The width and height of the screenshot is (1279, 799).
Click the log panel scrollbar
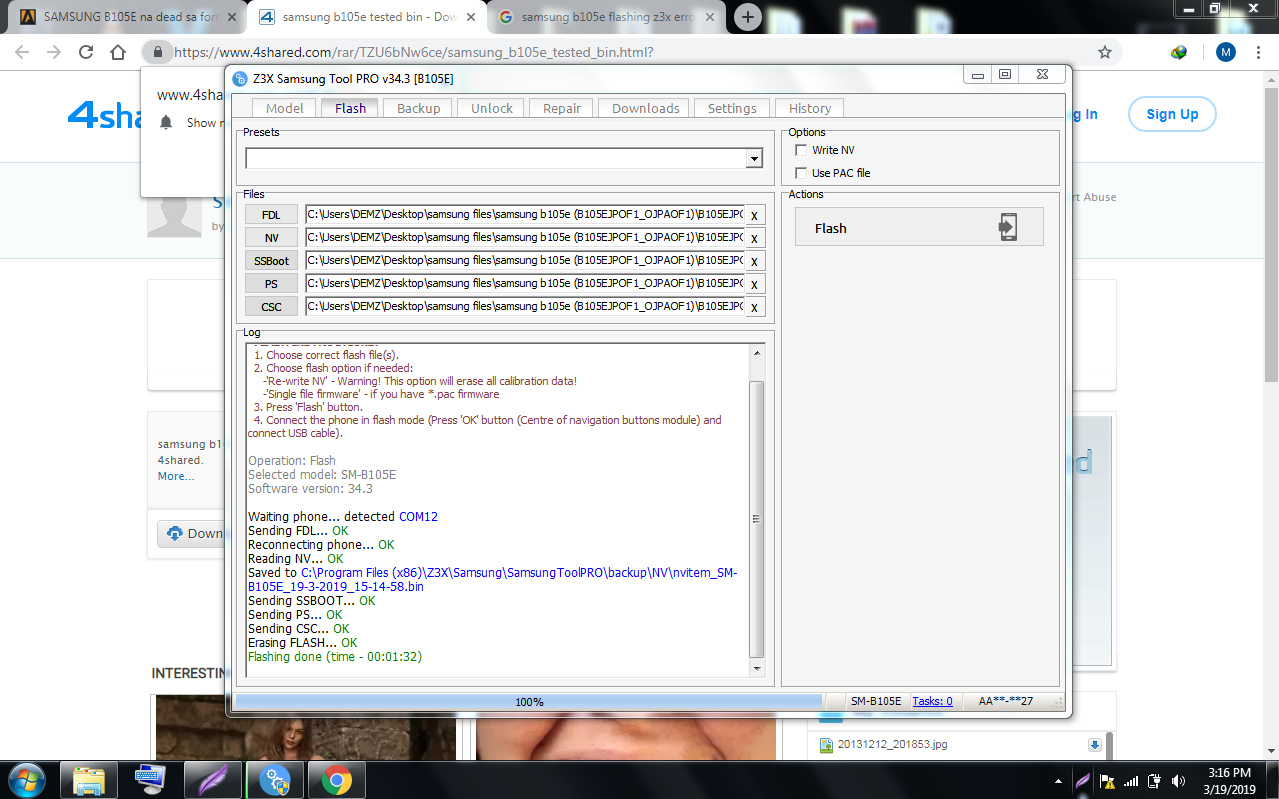click(x=756, y=518)
